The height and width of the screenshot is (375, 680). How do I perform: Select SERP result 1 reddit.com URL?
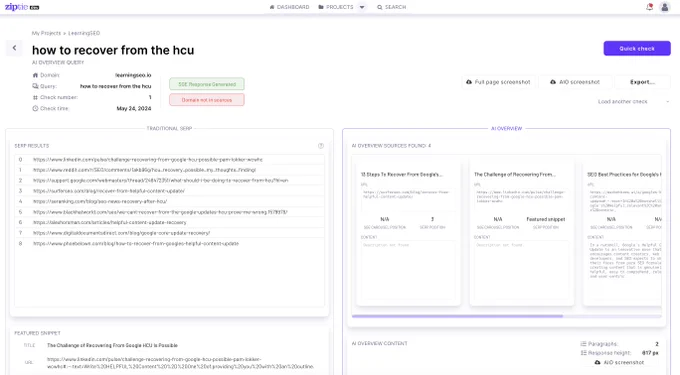click(144, 170)
